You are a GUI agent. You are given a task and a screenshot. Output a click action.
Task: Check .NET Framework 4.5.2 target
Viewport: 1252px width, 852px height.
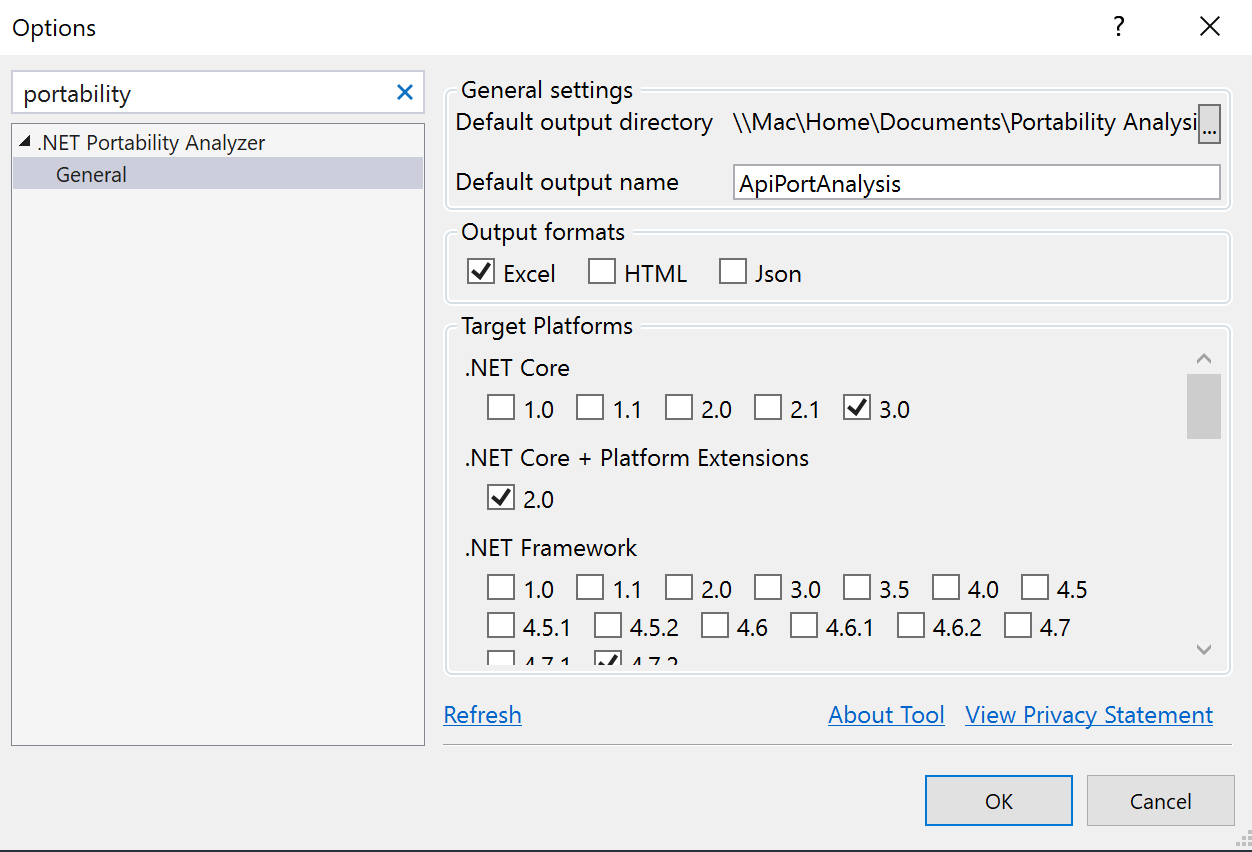tap(608, 626)
